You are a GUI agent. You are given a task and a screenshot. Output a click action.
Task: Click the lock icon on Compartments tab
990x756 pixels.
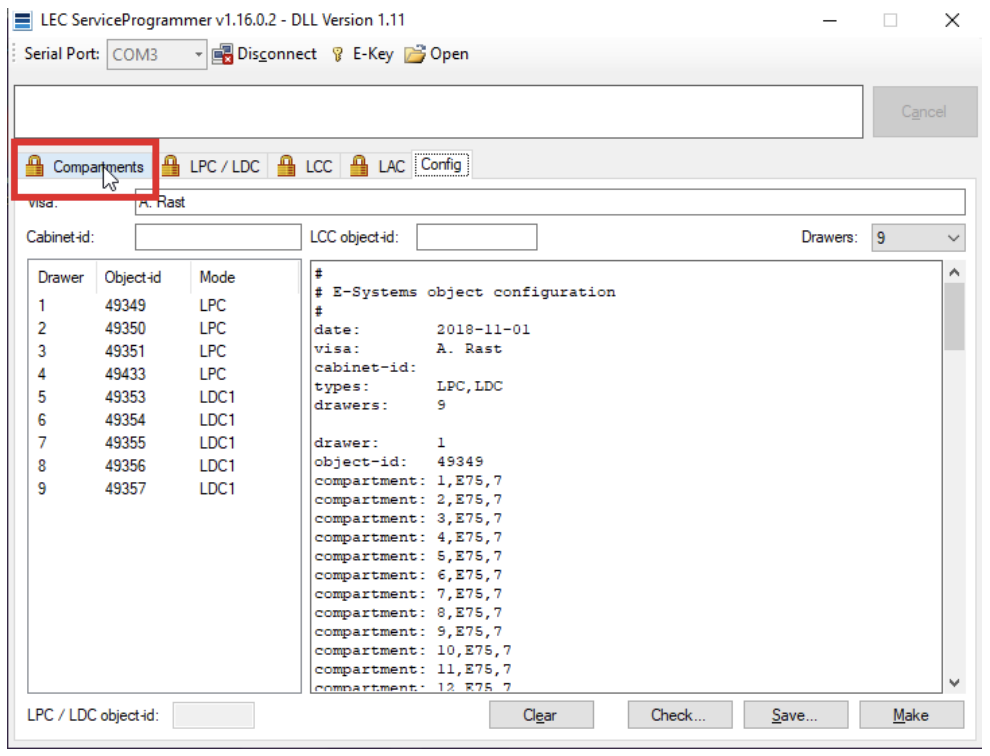[x=35, y=167]
